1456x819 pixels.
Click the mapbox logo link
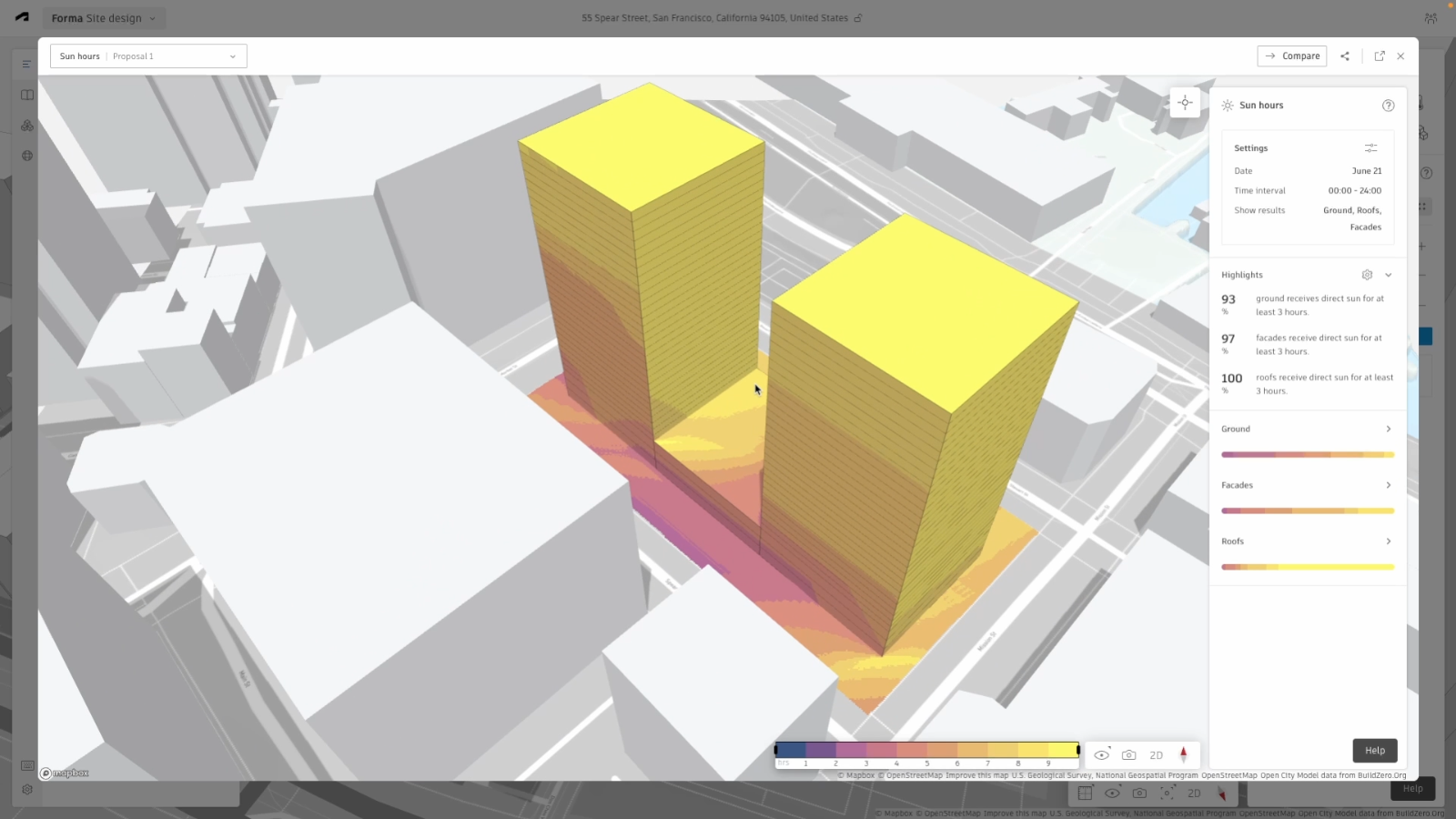65,773
